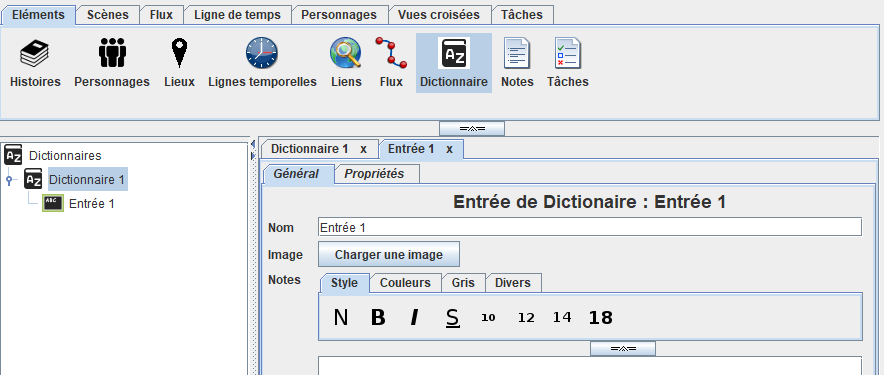The image size is (884, 375).
Task: Close the Entrée 1 tab
Action: coord(449,149)
